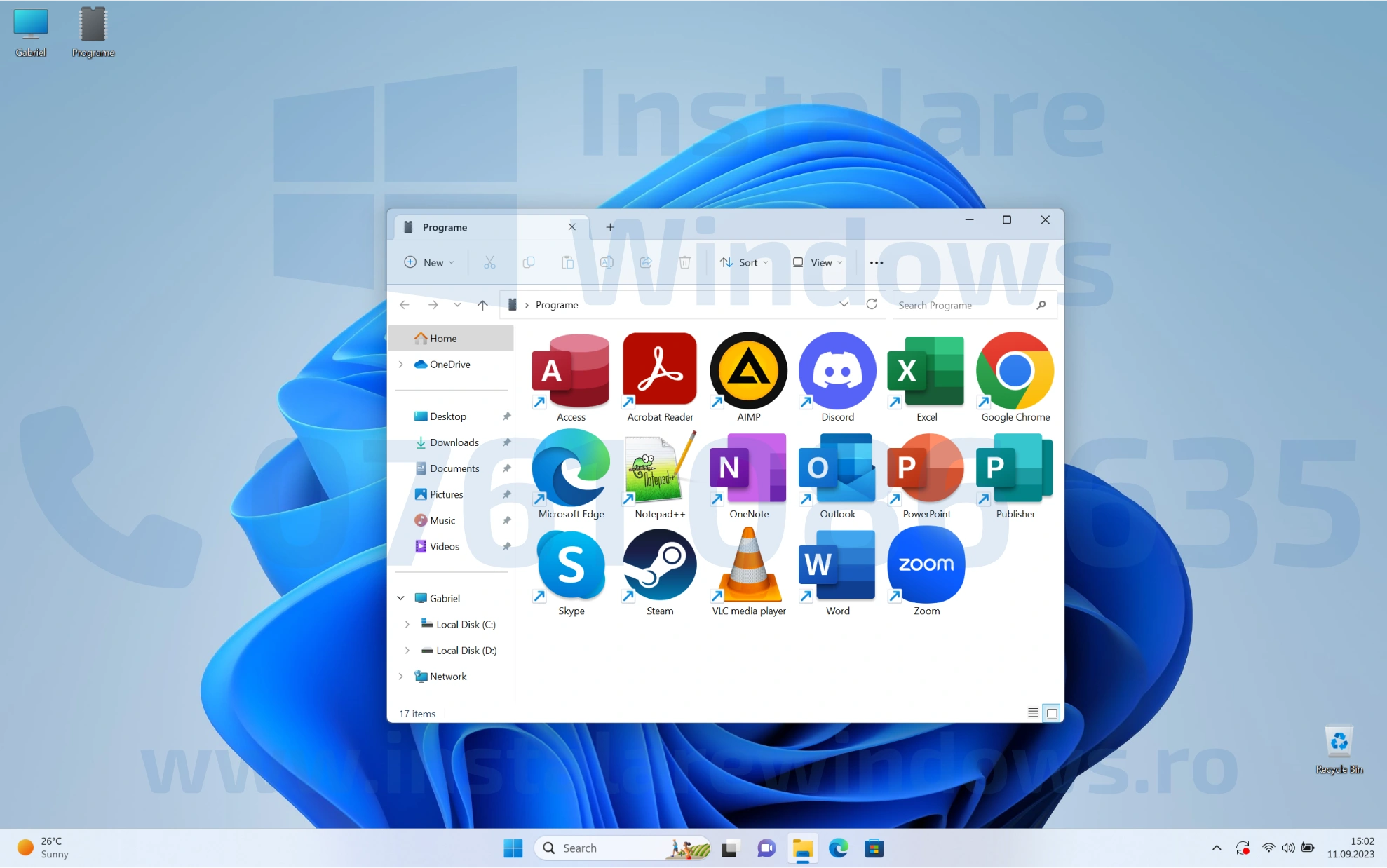Open the See more ellipsis menu
The width and height of the screenshot is (1387, 868).
[876, 262]
